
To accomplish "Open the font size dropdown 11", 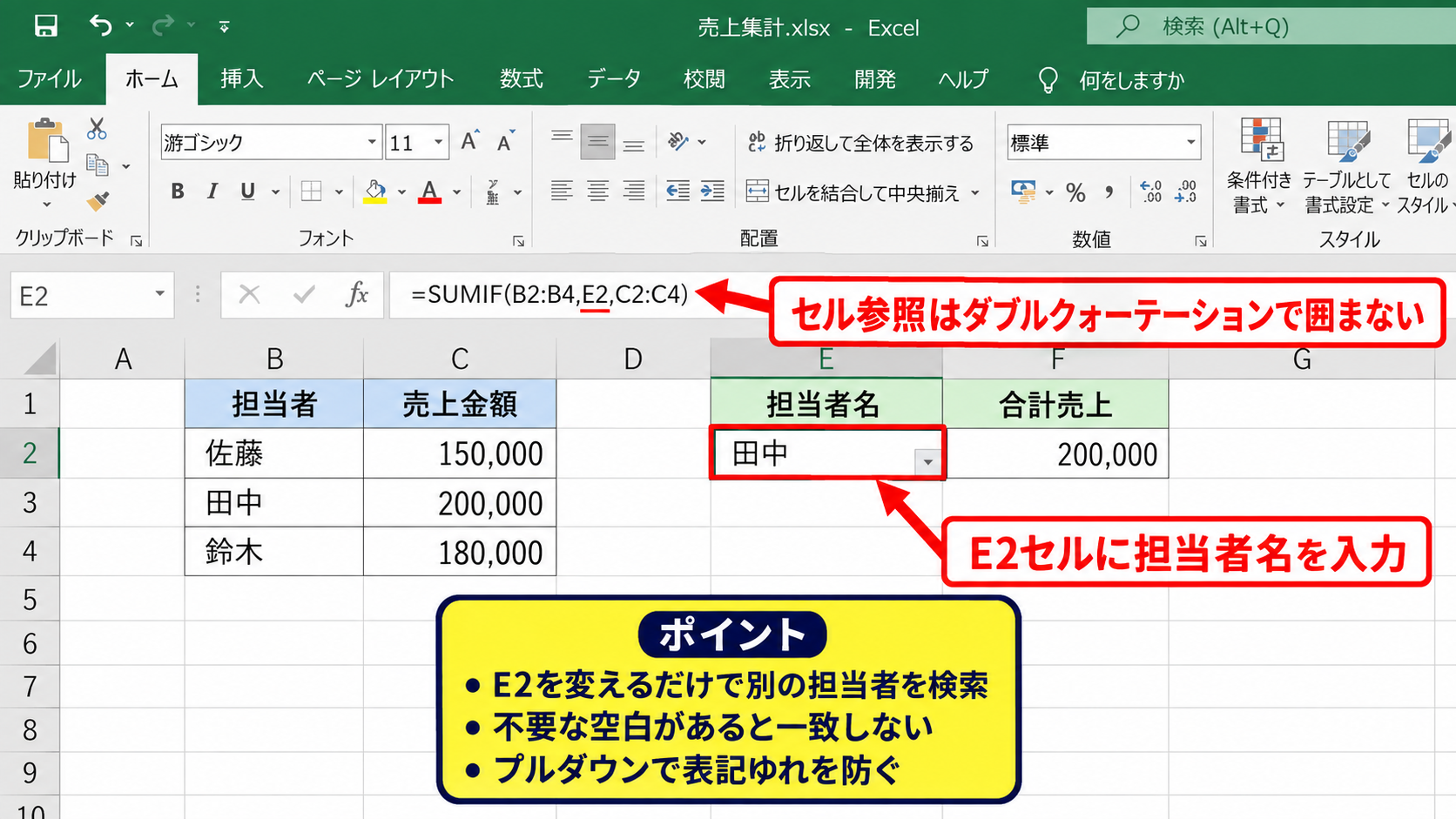I will point(439,142).
